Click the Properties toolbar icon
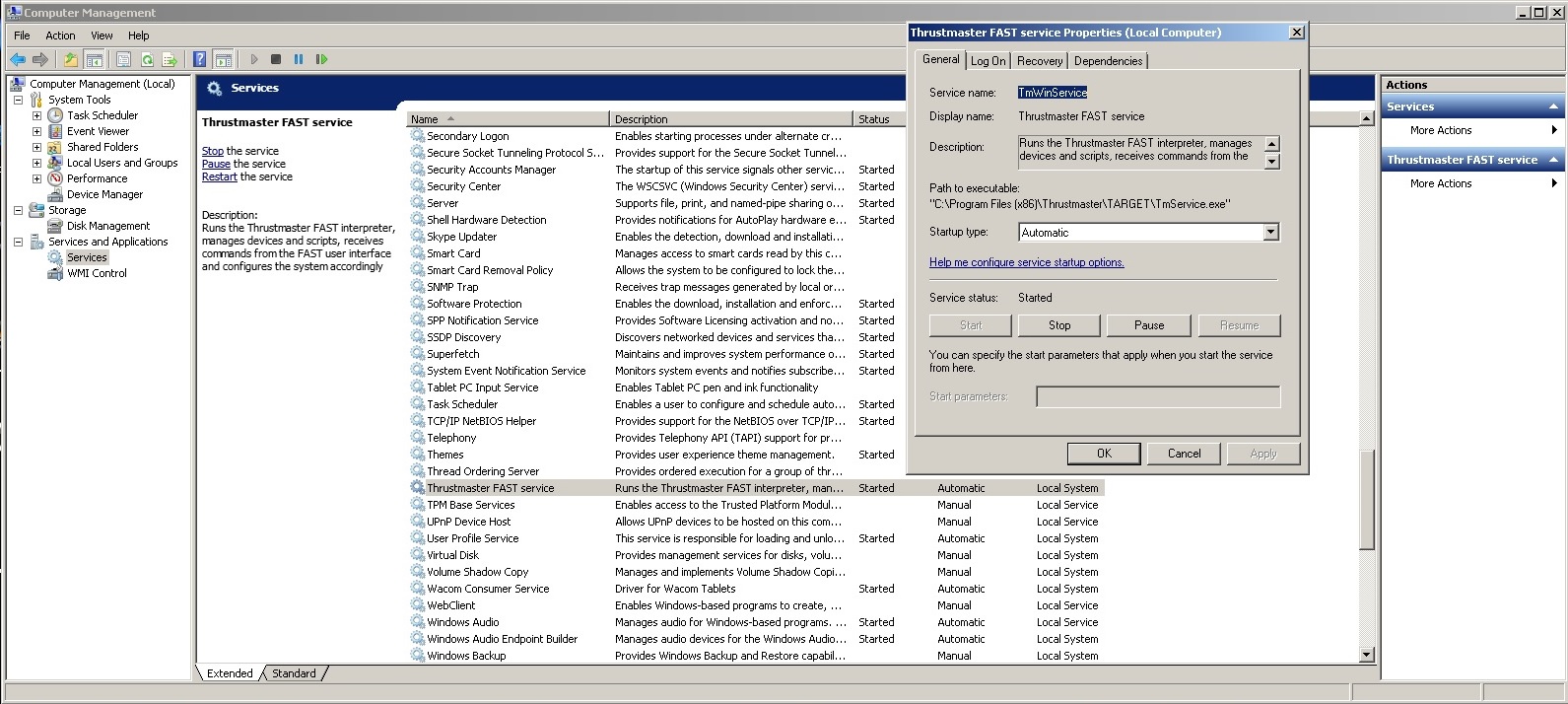Screen dimensions: 1568x704 coord(123,59)
